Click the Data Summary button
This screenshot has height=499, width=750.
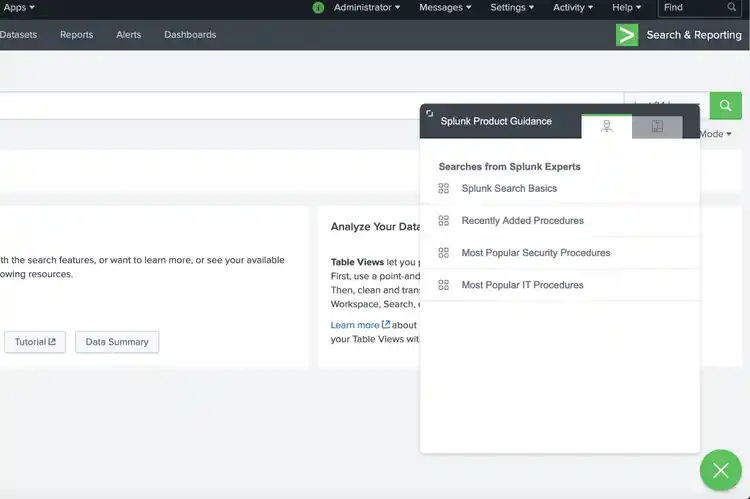tap(117, 342)
